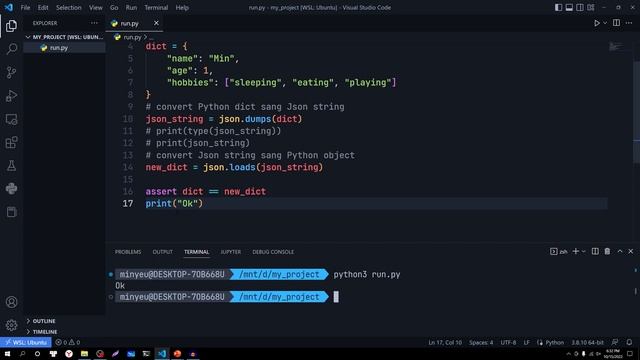This screenshot has width=640, height=360.
Task: Open the Extensions view
Action: click(11, 142)
